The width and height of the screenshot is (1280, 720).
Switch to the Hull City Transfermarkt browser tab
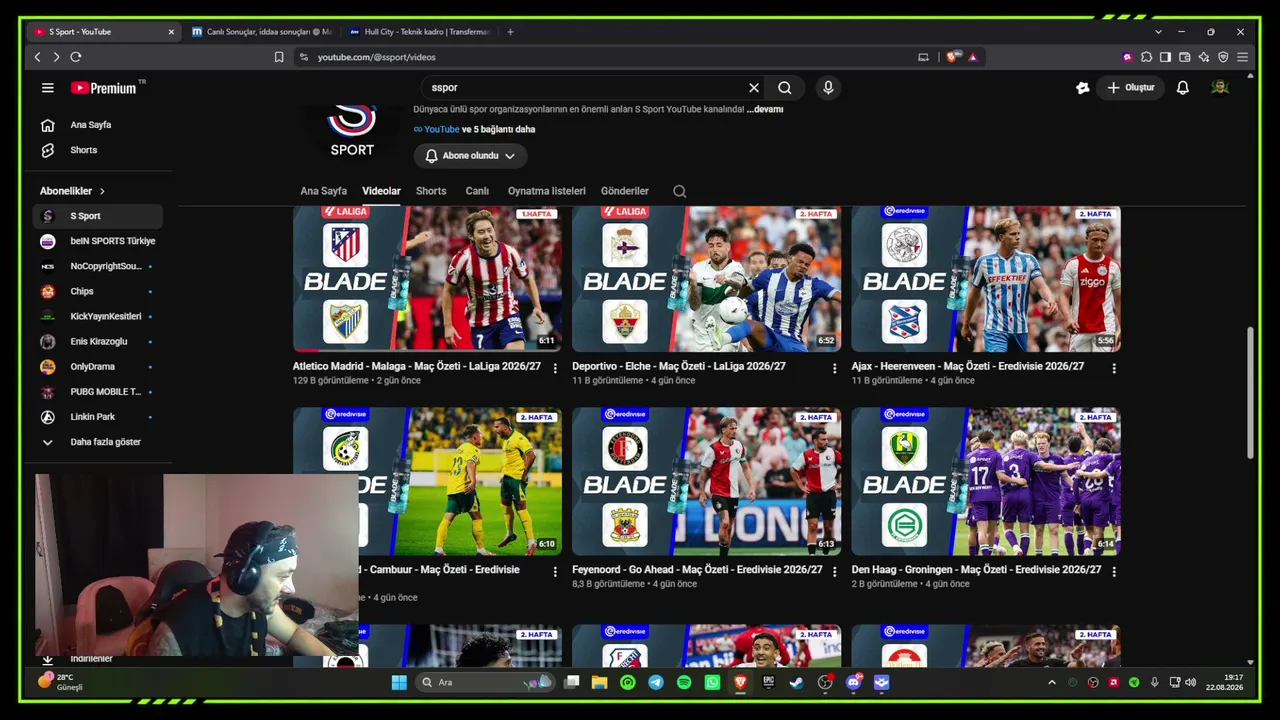pos(418,32)
